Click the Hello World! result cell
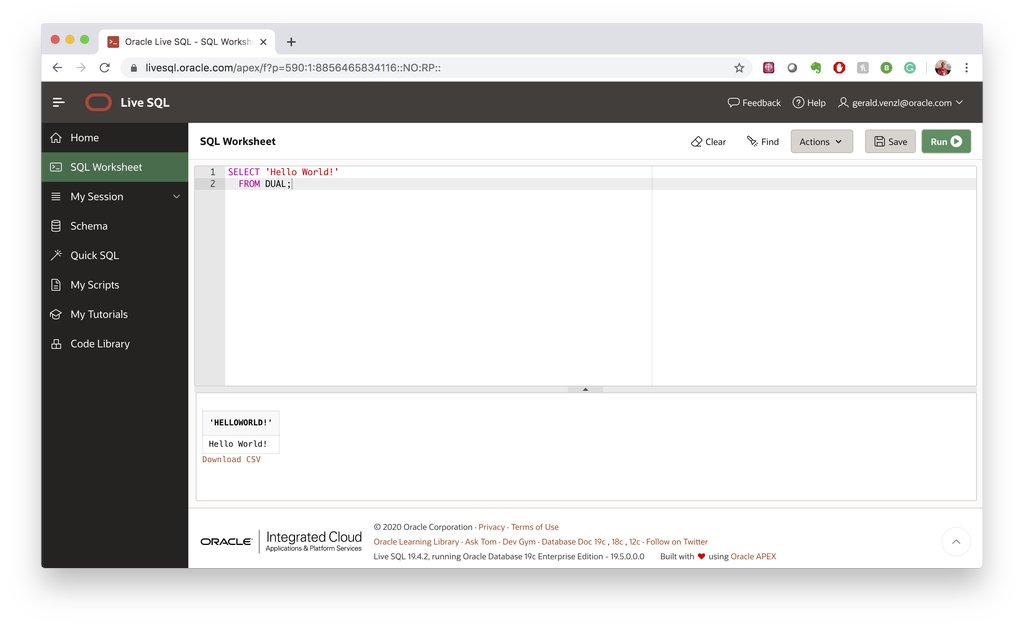 [238, 443]
